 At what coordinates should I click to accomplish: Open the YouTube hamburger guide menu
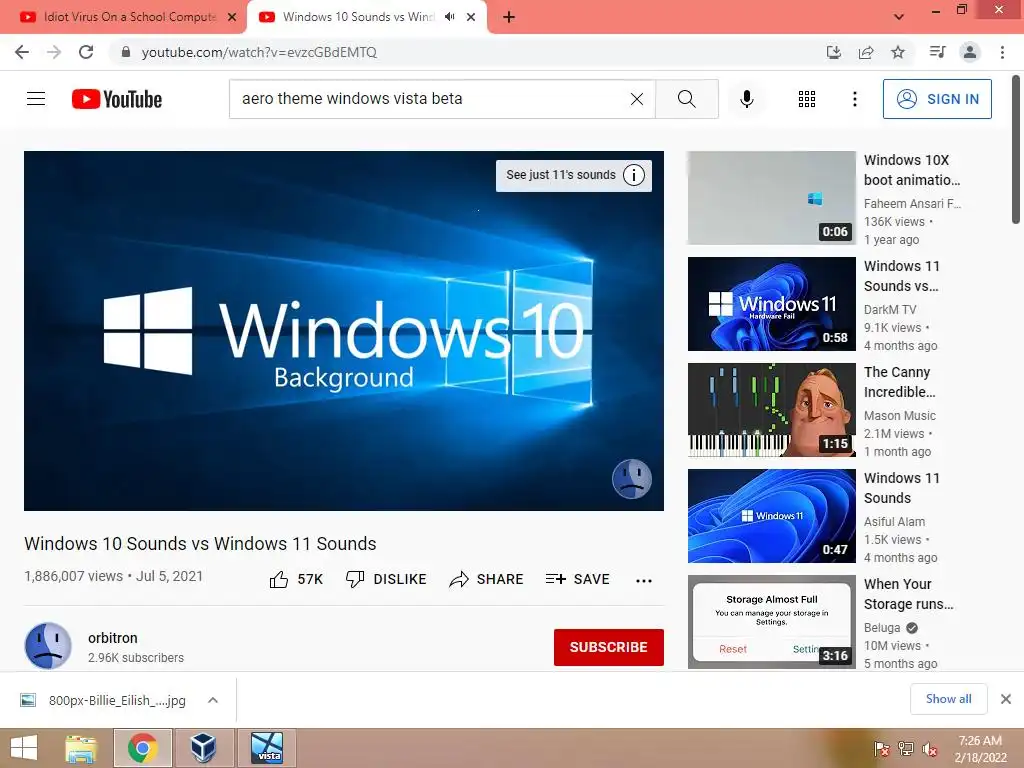[x=36, y=99]
